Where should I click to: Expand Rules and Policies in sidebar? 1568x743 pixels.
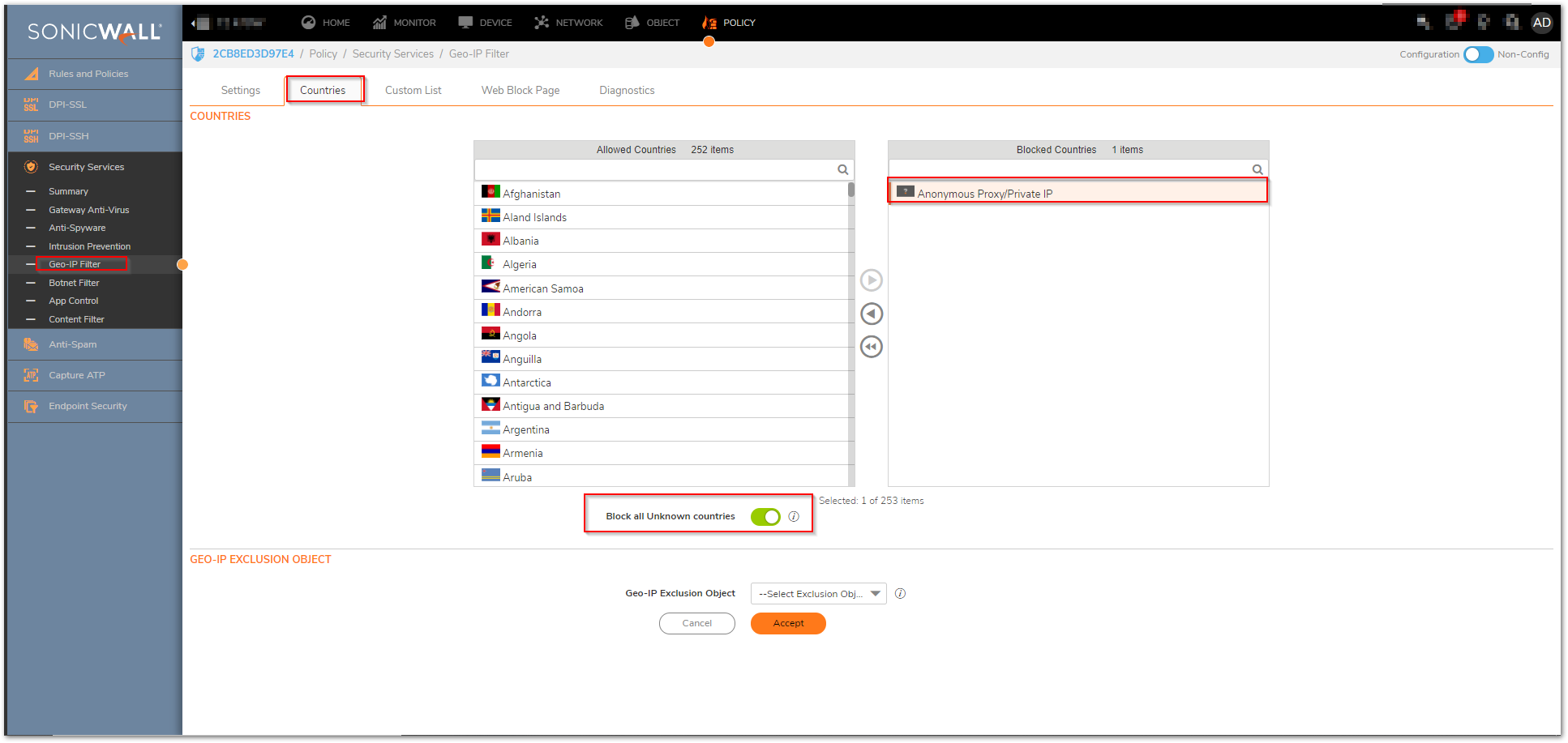95,74
